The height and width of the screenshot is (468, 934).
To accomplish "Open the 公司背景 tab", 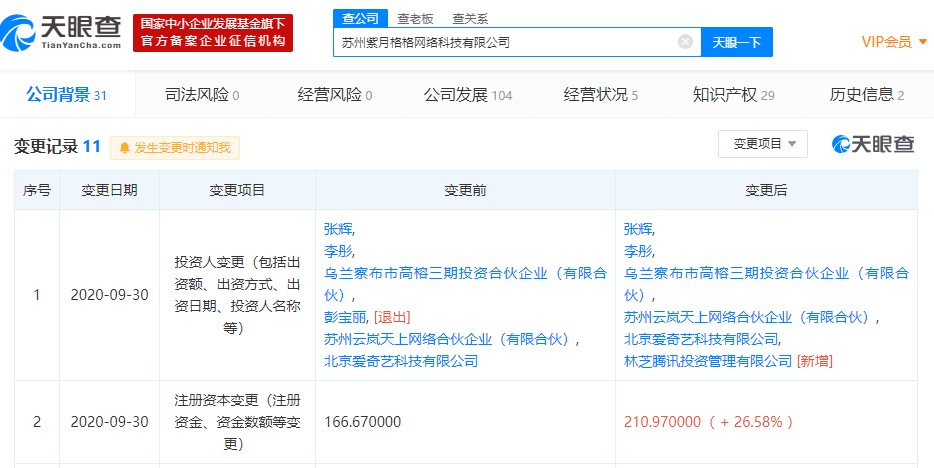I will tap(66, 94).
